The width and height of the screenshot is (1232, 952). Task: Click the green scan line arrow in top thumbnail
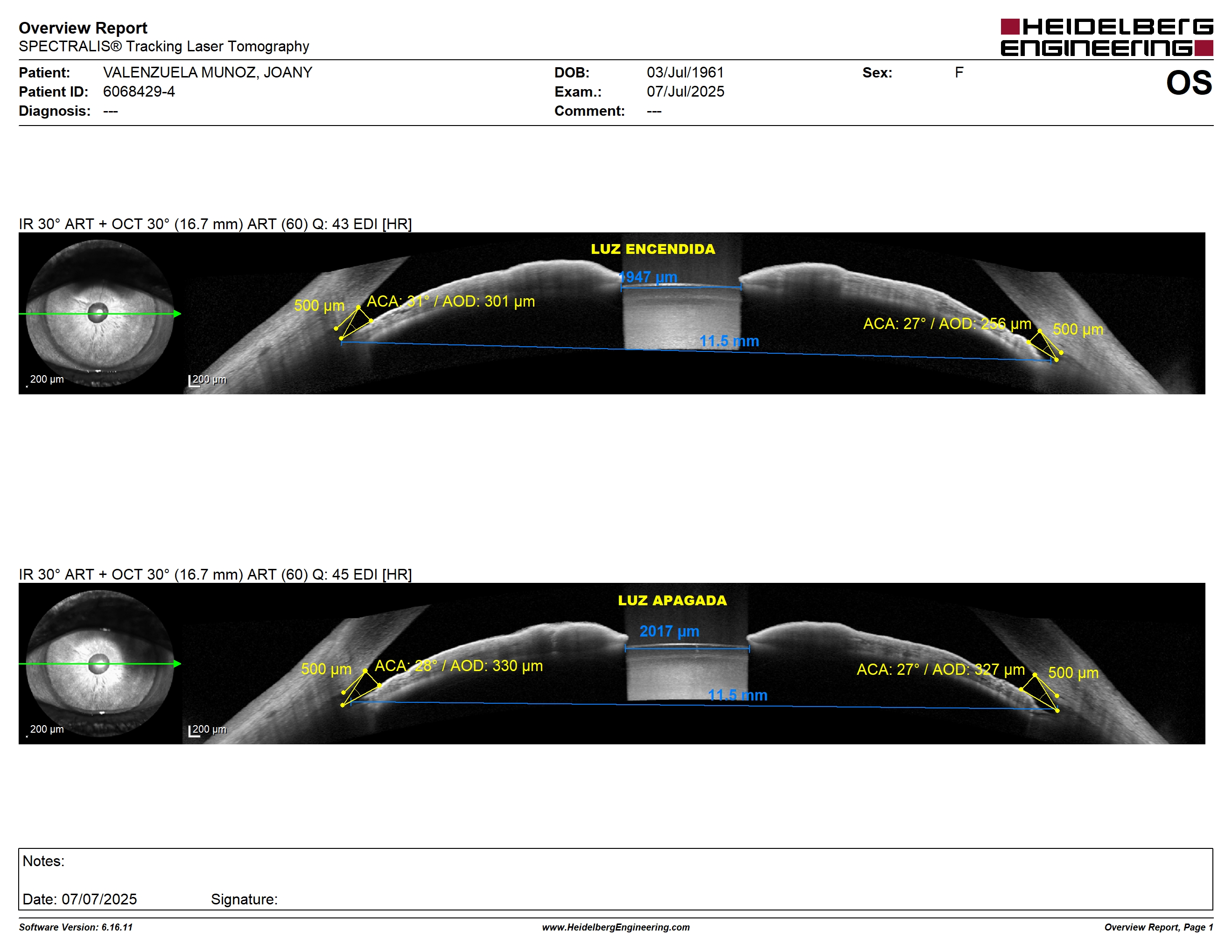(100, 314)
